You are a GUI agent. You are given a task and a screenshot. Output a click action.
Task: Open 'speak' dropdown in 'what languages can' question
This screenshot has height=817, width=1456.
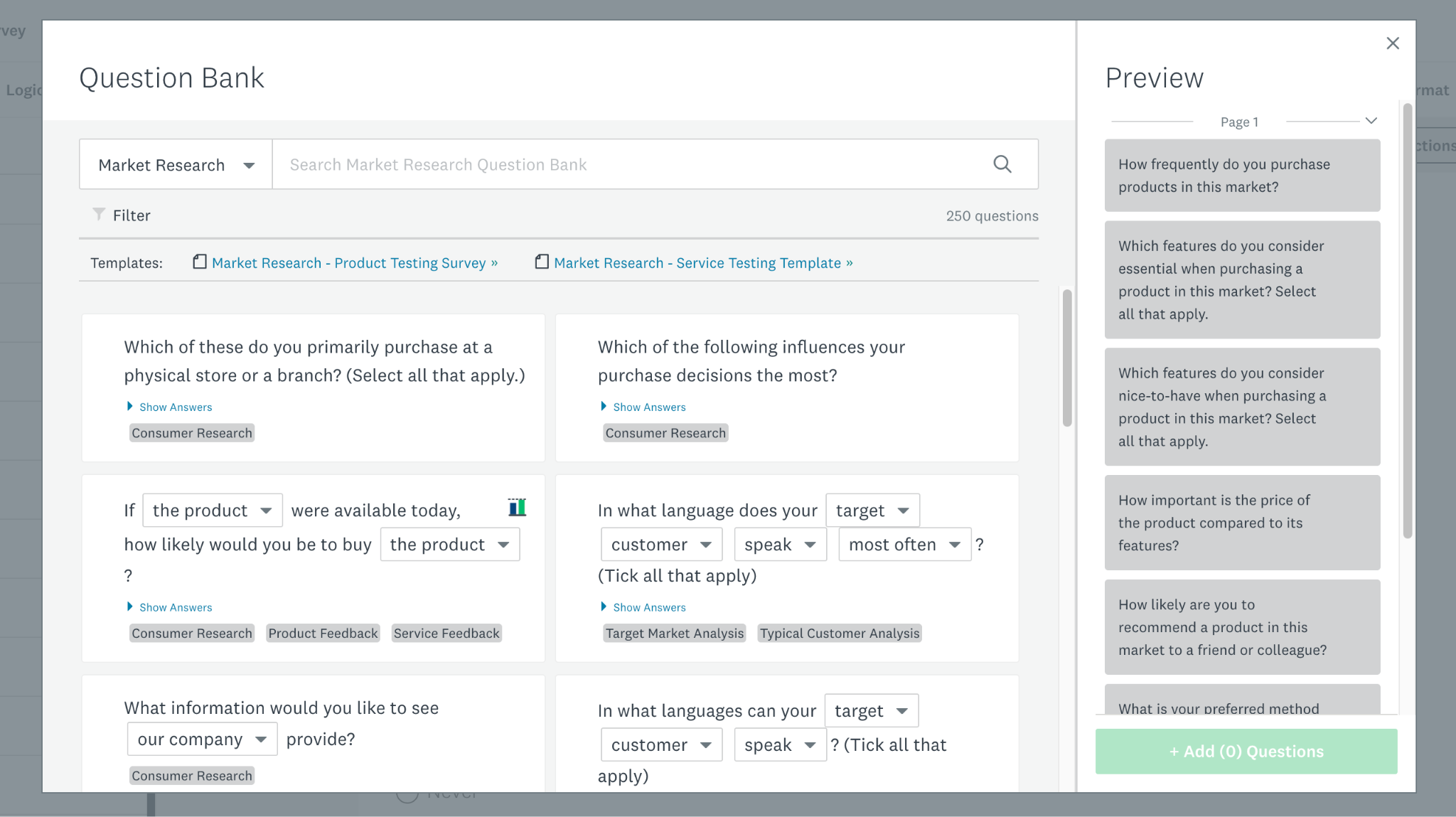(781, 745)
